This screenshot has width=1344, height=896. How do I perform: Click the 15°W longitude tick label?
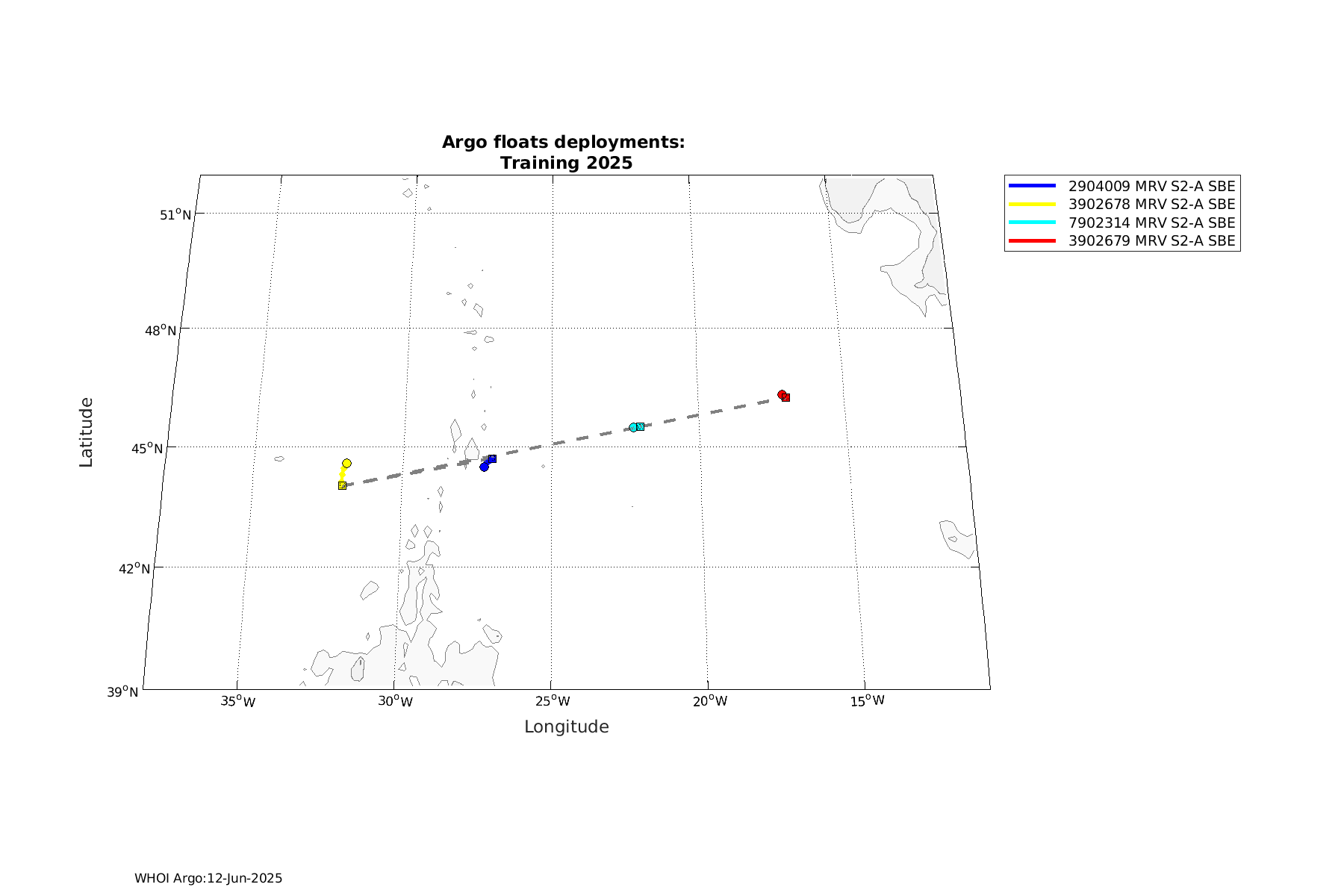[x=867, y=701]
